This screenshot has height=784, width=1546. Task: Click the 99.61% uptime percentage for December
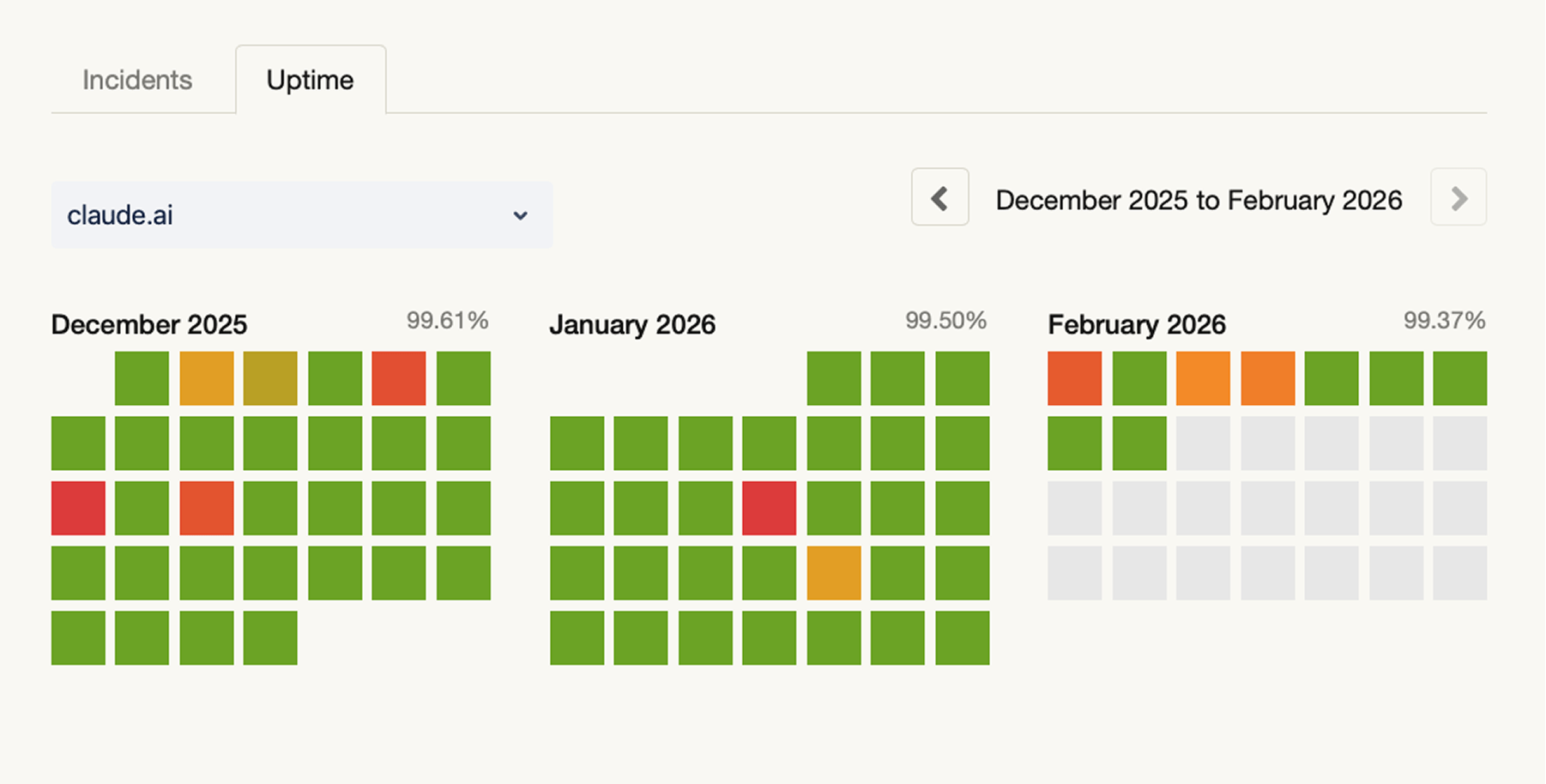447,320
